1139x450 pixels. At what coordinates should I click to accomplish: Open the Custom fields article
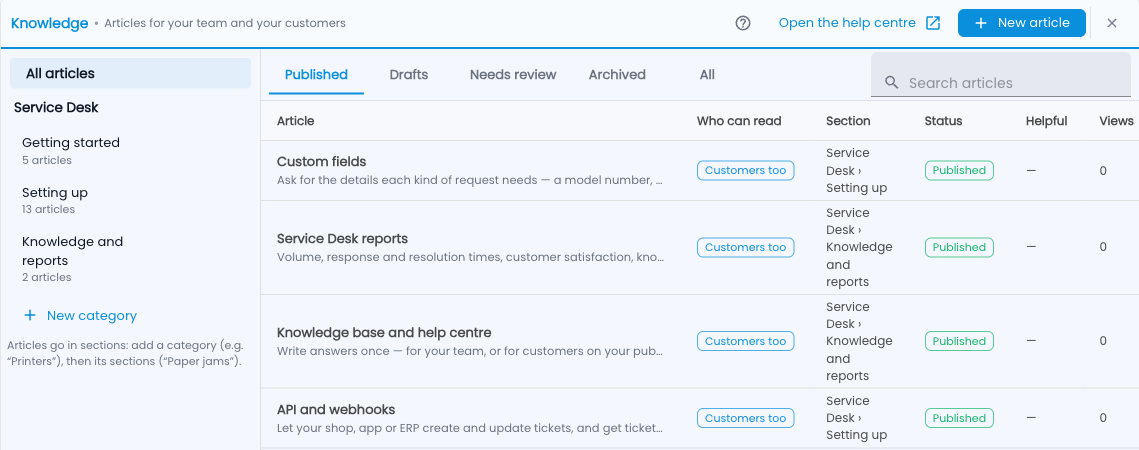(322, 161)
